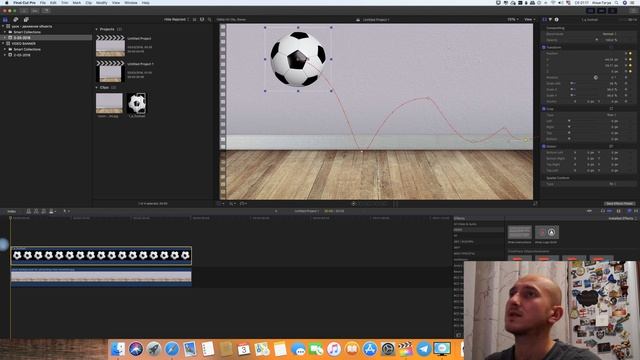
Task: Click the Distort onscreen controls icon in inspector
Action: [611, 146]
